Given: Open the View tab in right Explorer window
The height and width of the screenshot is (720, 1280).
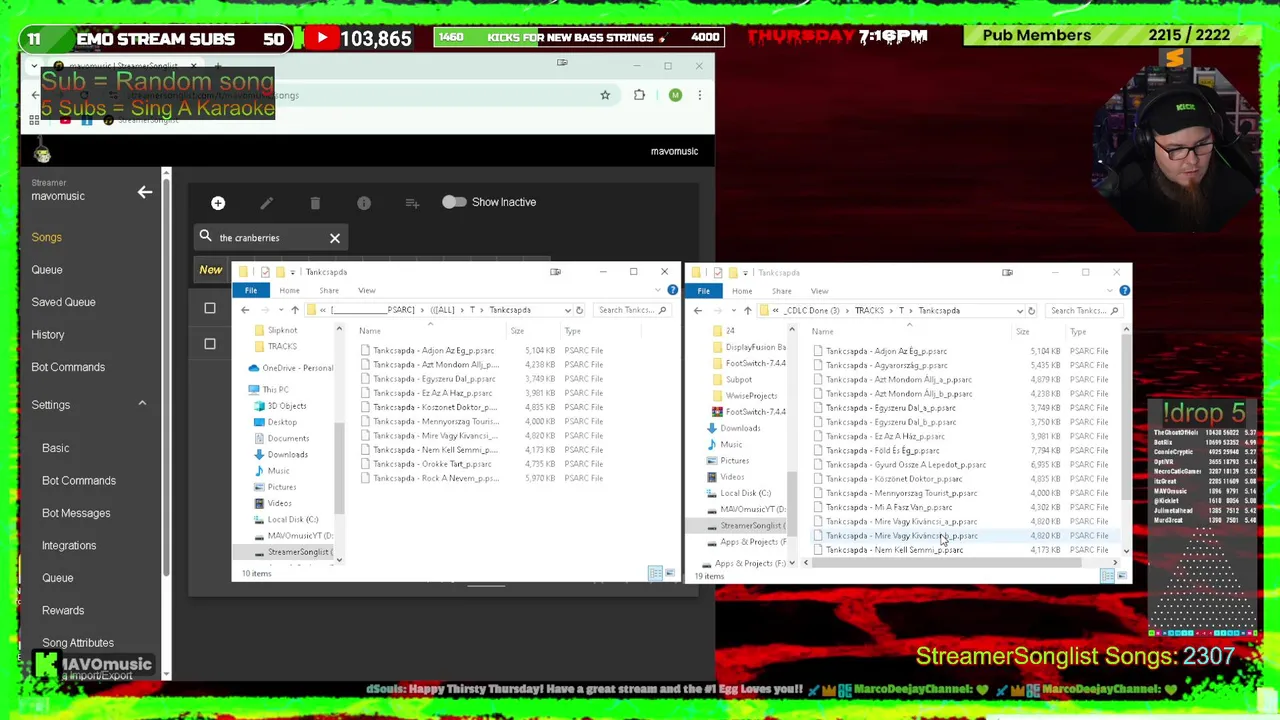Looking at the screenshot, I should click(819, 291).
